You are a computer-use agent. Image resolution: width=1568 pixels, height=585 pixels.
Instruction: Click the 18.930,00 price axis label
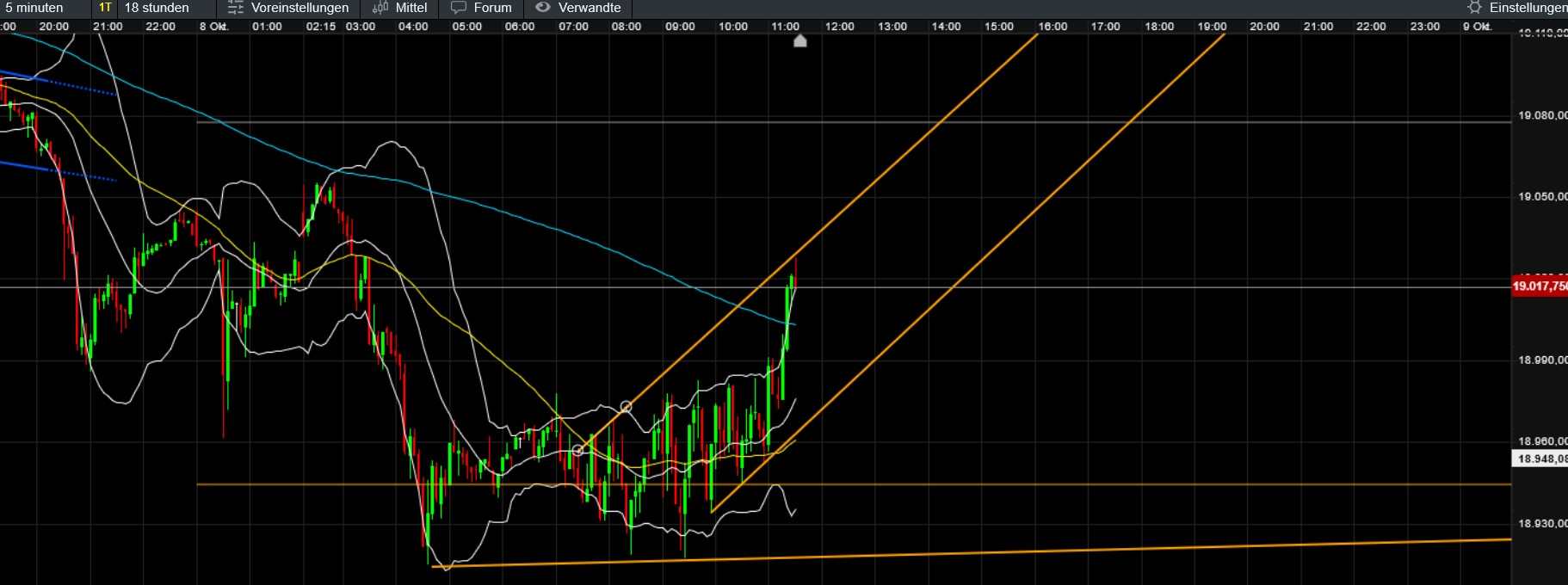coord(1542,524)
